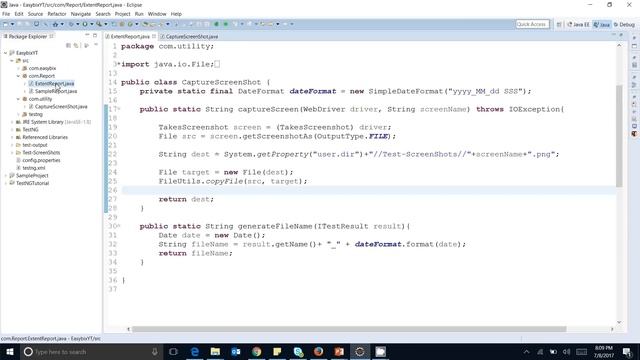Screen dimensions: 640x360
Task: Switch to the ExtentReport.java editor tab
Action: pyautogui.click(x=130, y=36)
